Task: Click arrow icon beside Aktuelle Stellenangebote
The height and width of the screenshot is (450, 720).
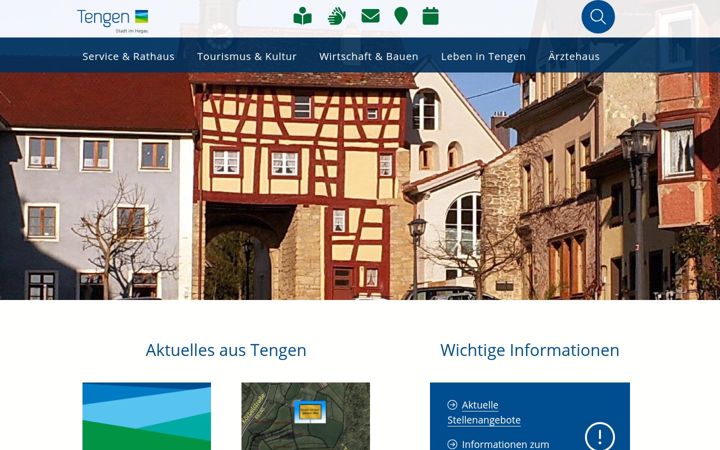Action: pos(452,405)
